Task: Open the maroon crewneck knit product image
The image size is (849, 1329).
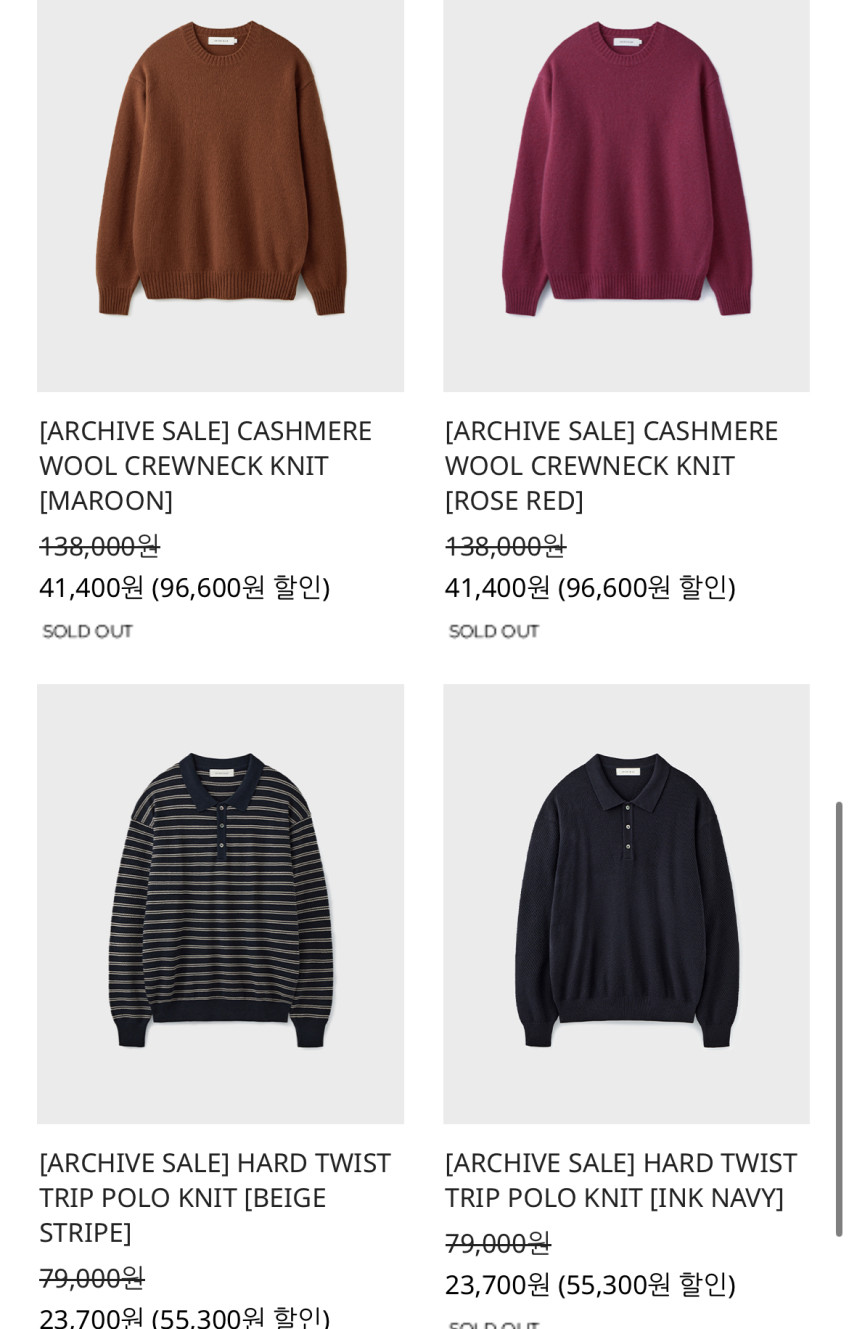Action: 220,195
